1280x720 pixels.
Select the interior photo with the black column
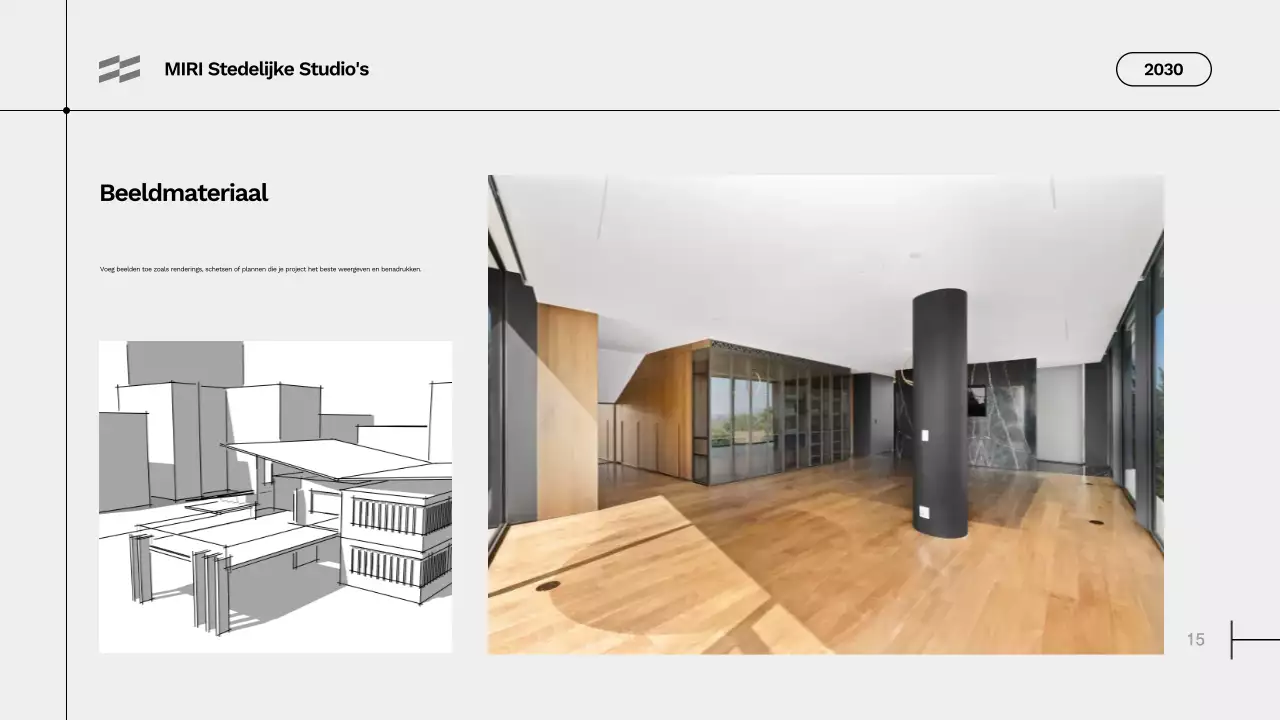[825, 415]
